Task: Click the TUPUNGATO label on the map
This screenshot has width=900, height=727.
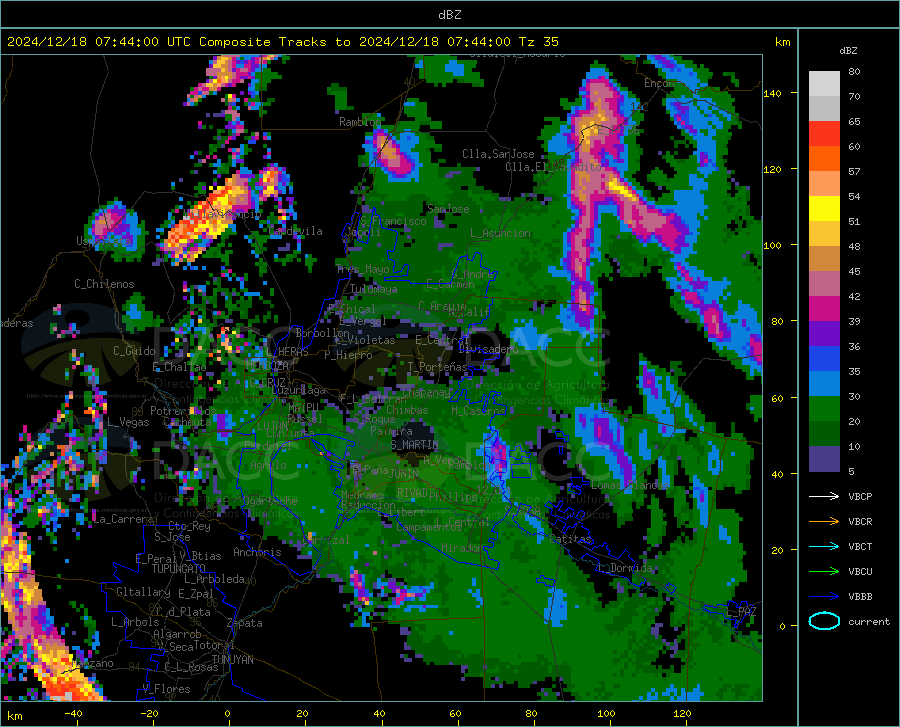Action: coord(179,569)
